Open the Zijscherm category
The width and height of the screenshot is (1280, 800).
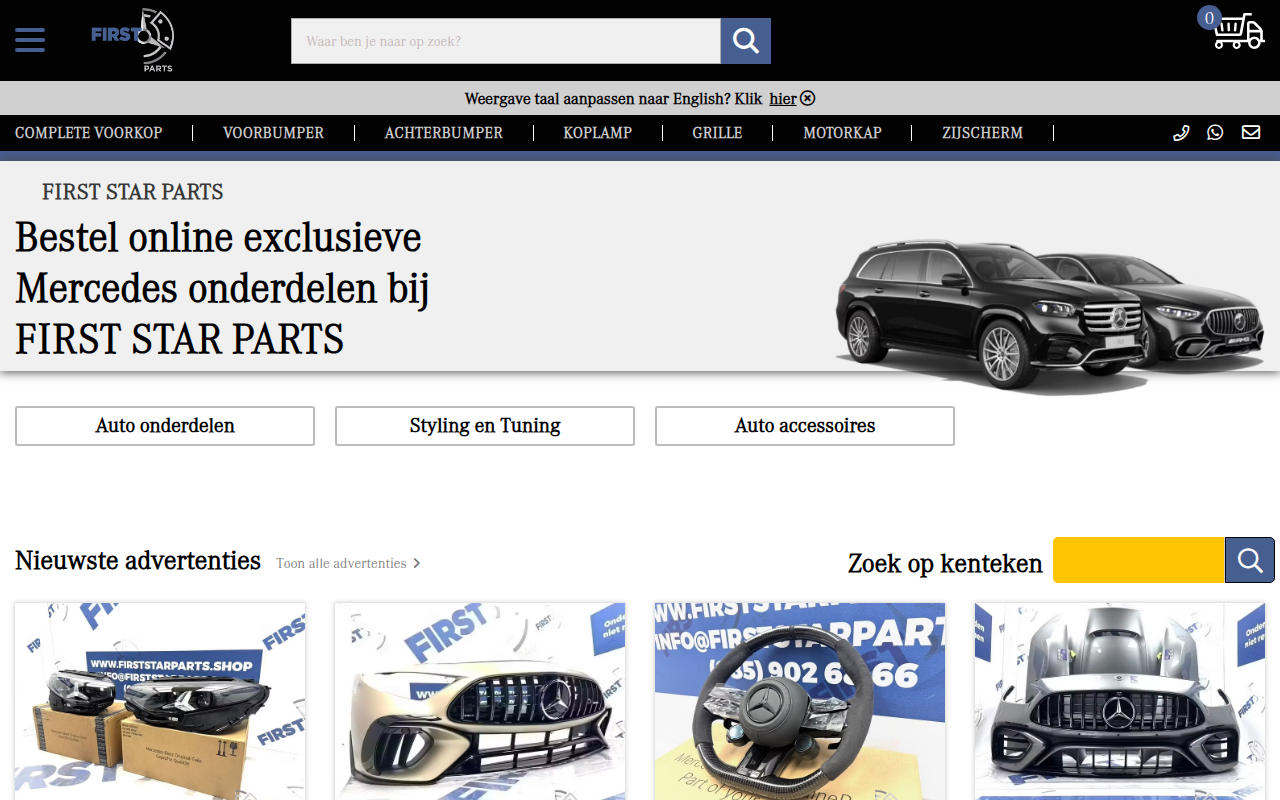pos(982,133)
